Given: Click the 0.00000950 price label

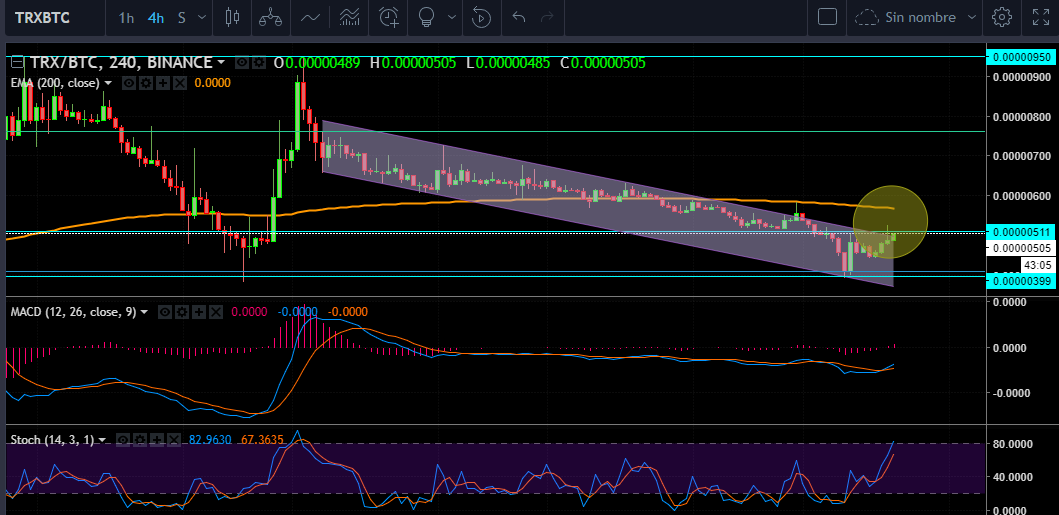Looking at the screenshot, I should click(1020, 57).
